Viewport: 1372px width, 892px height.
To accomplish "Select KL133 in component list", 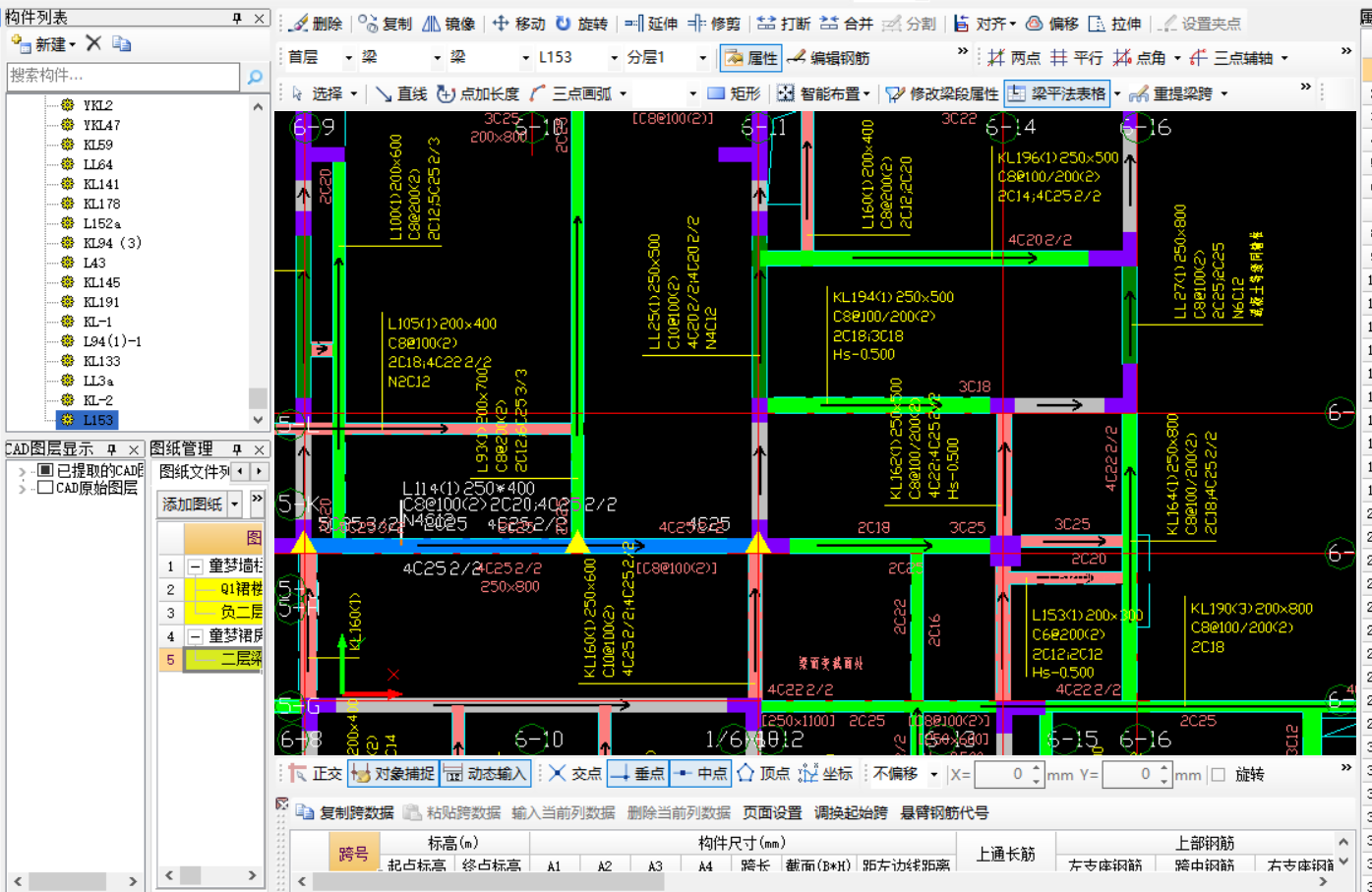I will point(101,361).
